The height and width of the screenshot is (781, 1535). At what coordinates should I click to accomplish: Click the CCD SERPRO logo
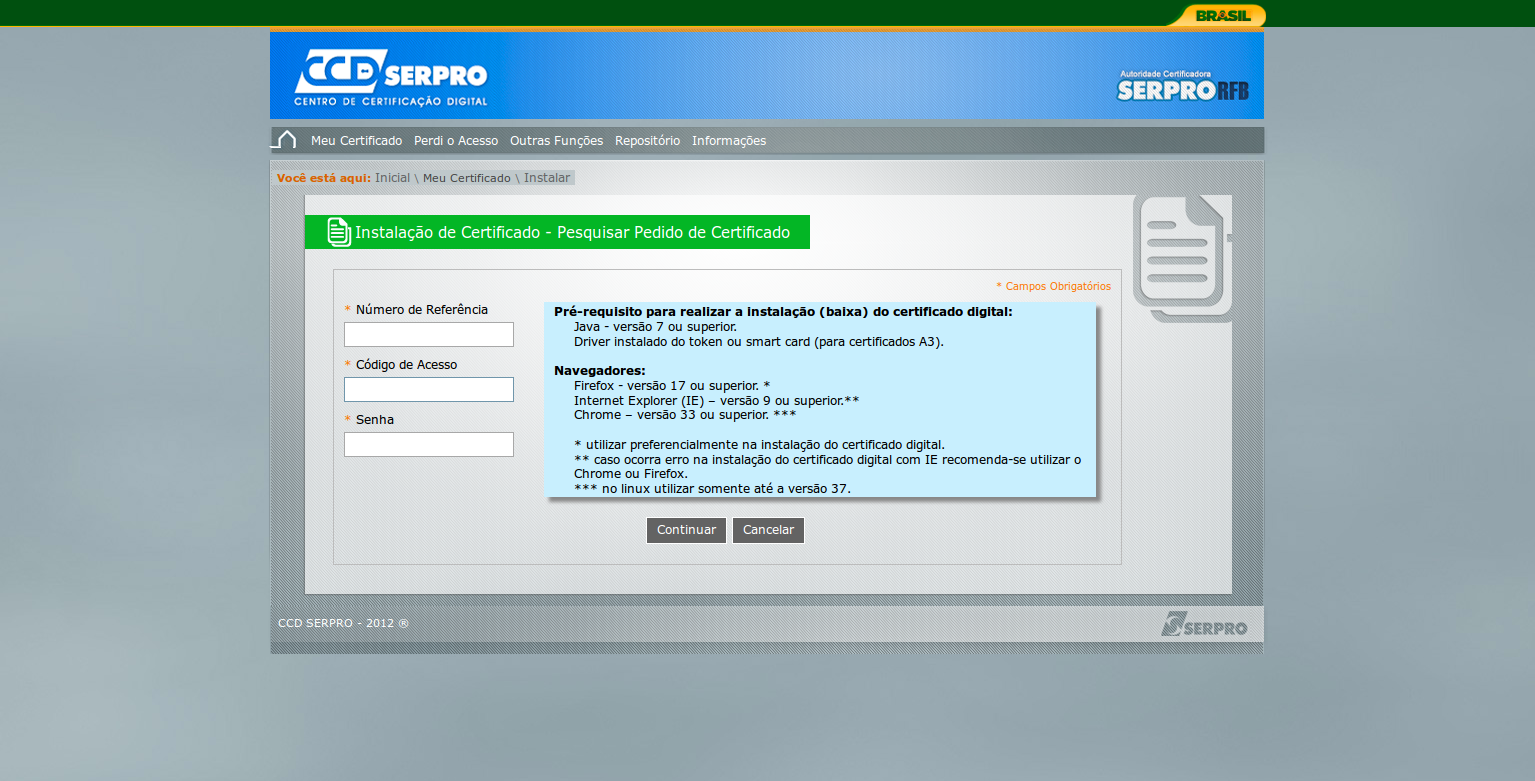[x=389, y=75]
